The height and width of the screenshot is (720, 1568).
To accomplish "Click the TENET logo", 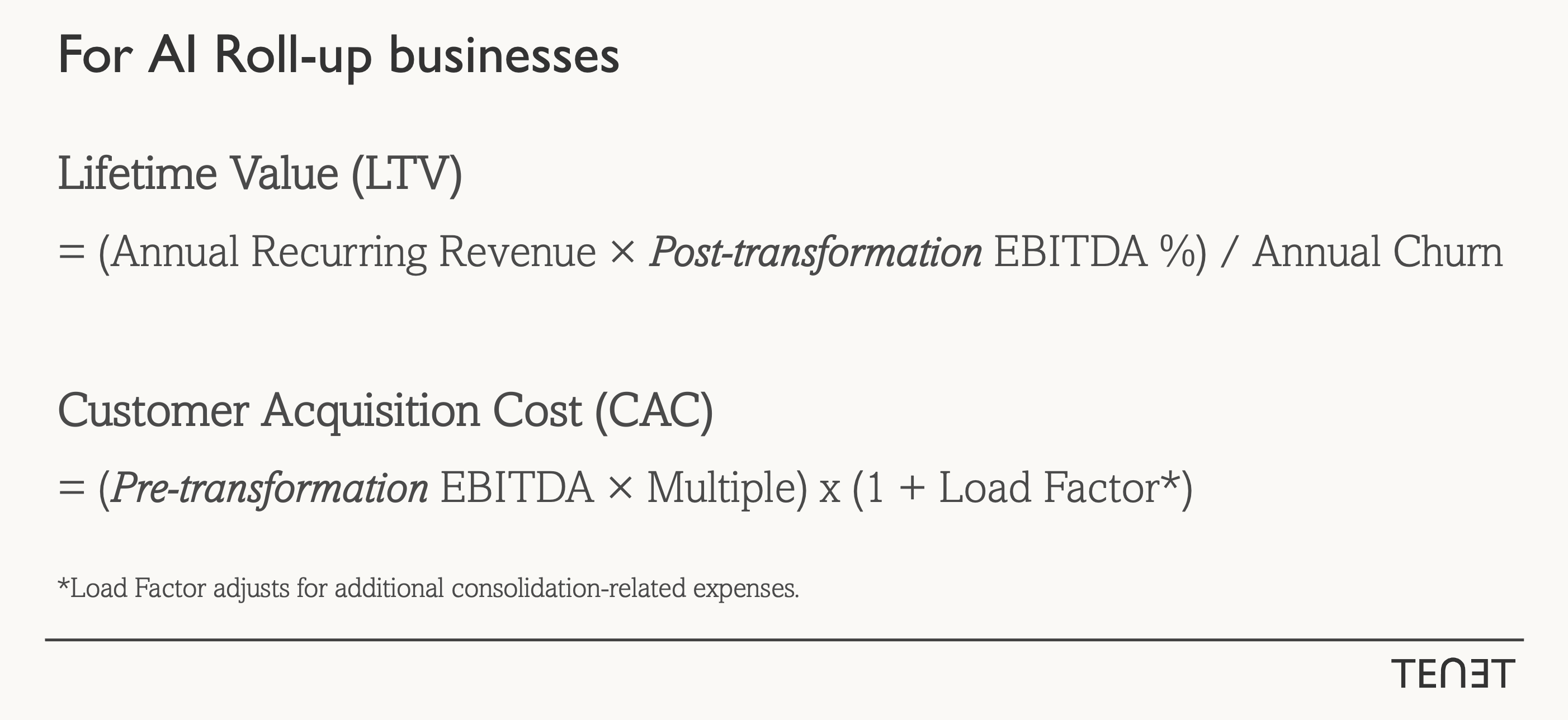I will 1452,673.
